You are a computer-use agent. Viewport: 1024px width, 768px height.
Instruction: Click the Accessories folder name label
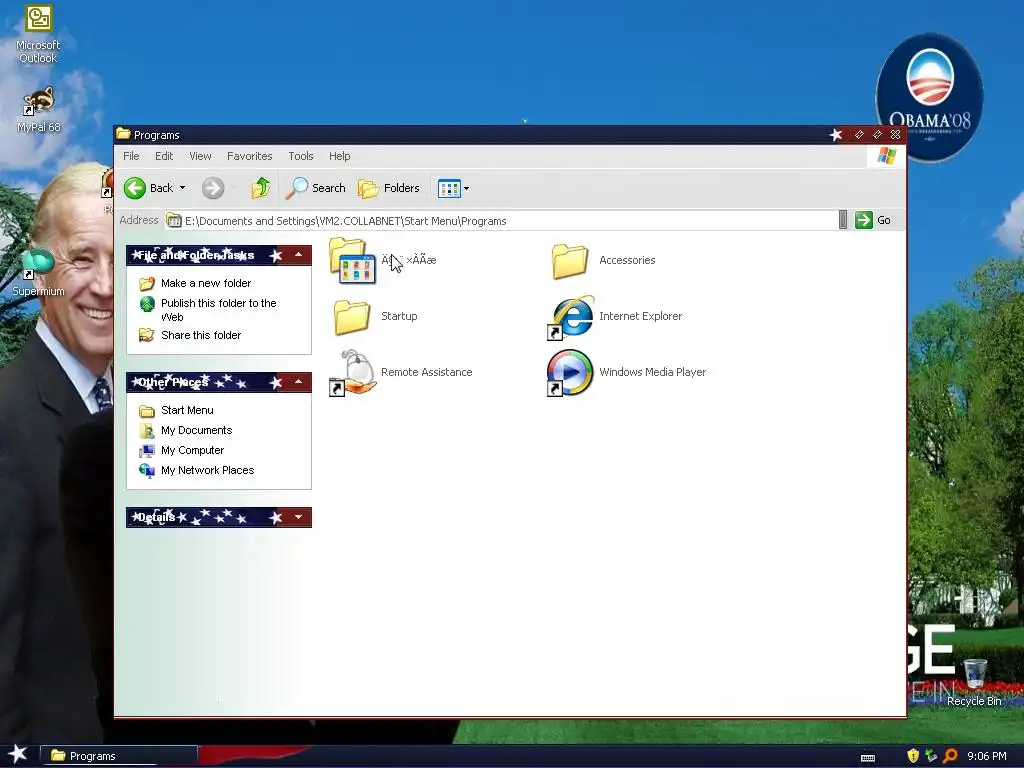point(627,260)
